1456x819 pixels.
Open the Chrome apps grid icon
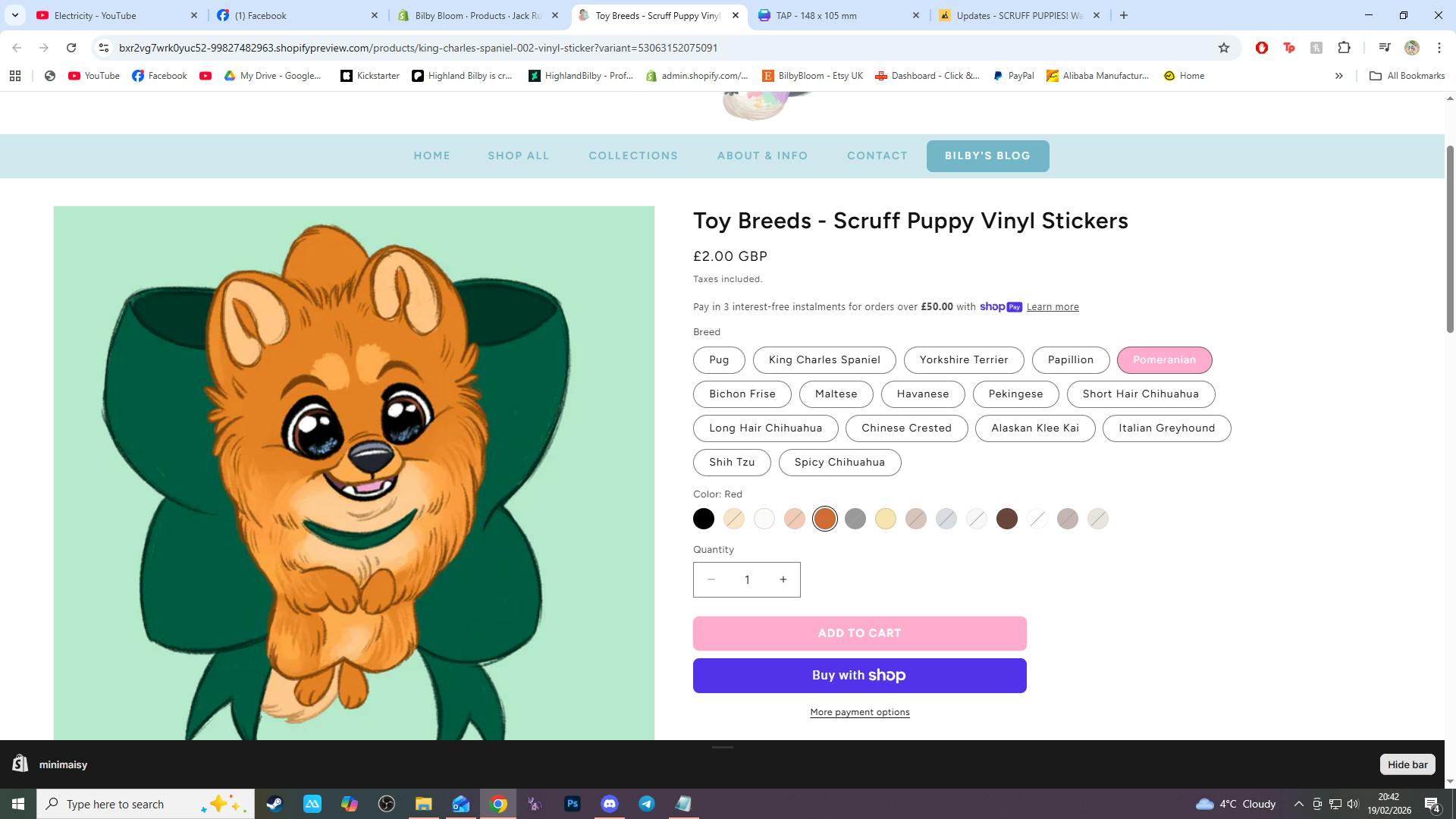15,76
